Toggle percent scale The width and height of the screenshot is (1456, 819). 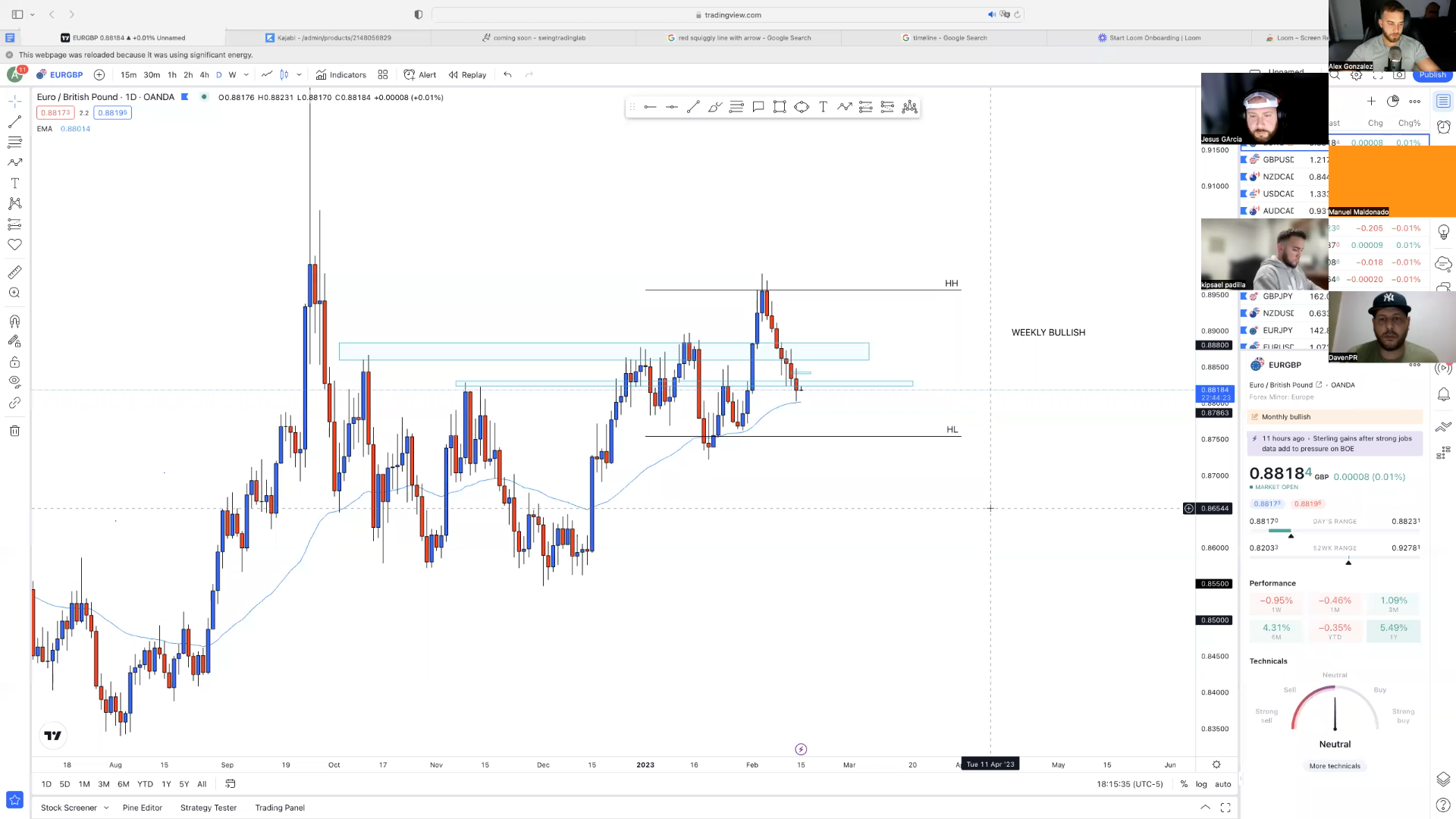1184,784
